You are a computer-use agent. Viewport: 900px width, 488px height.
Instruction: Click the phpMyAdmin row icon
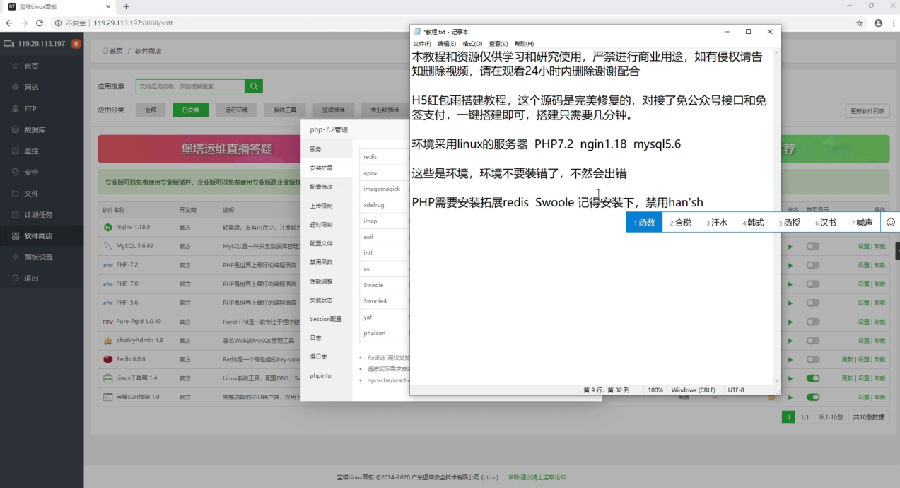point(108,340)
